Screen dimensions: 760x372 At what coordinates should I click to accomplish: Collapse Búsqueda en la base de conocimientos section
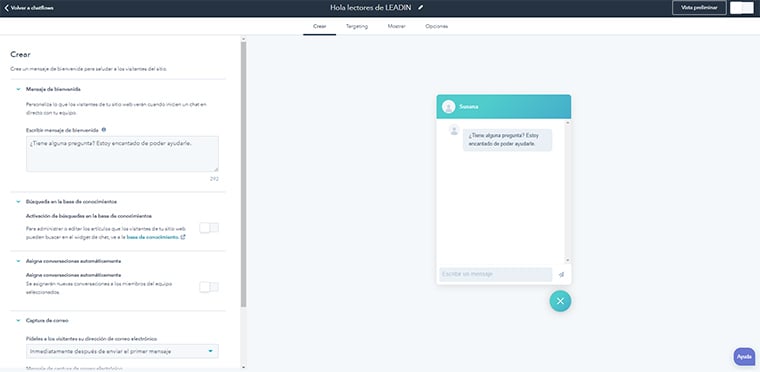tap(18, 201)
